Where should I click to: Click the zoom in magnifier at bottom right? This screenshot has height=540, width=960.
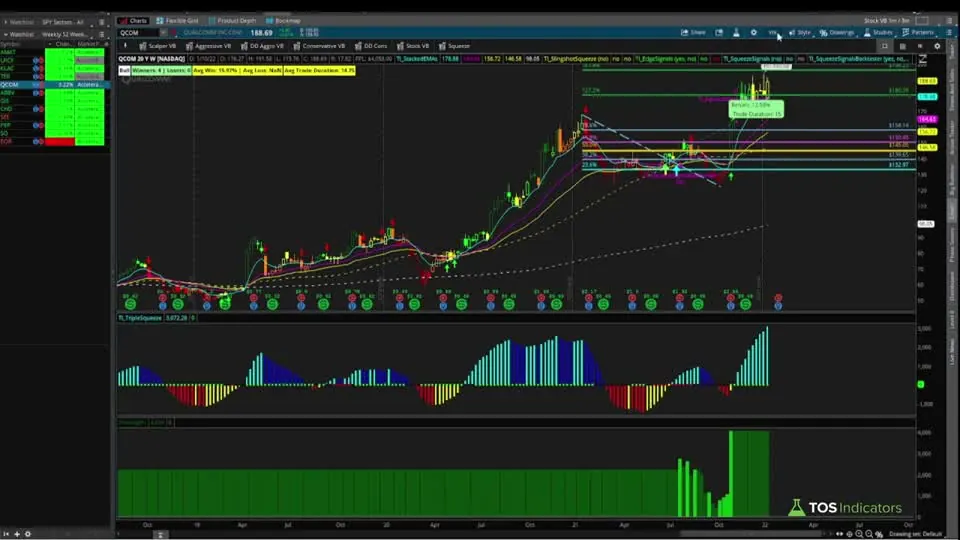pos(859,534)
